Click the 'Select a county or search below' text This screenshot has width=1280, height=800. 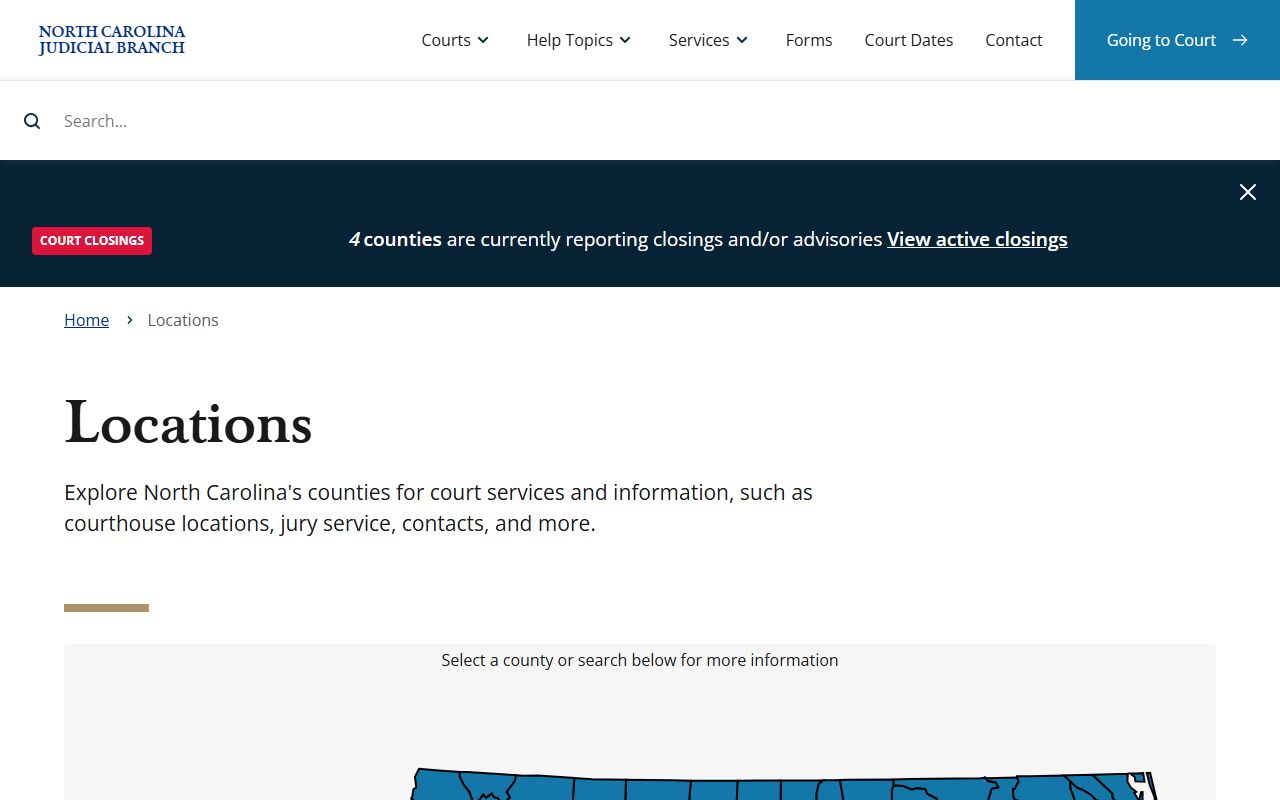click(x=640, y=660)
